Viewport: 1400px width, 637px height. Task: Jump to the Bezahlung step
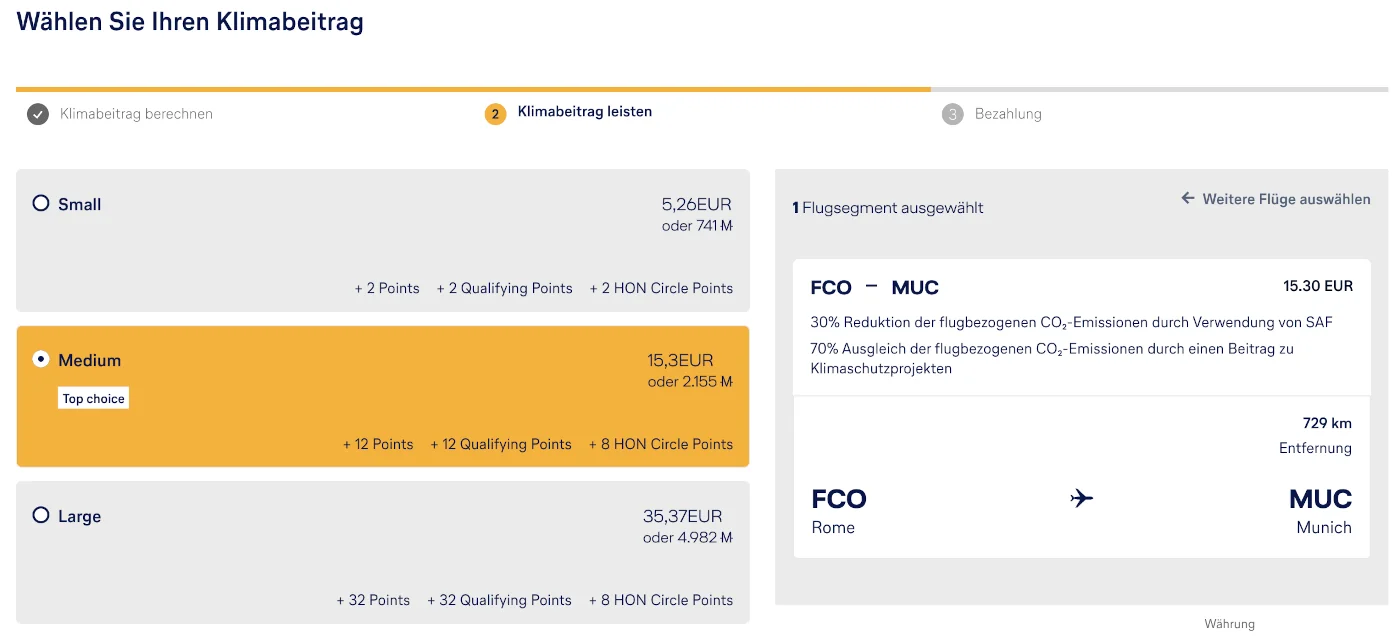1008,114
